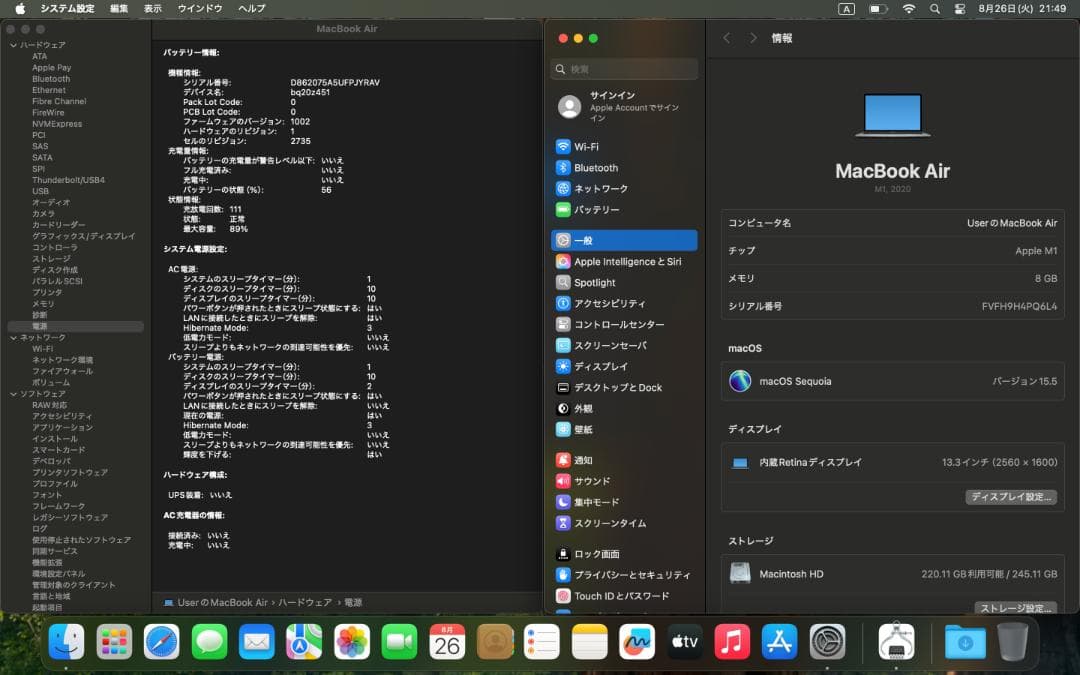Click コンピュータ名 value UserのMacBook Air
This screenshot has height=675, width=1080.
(x=1011, y=223)
